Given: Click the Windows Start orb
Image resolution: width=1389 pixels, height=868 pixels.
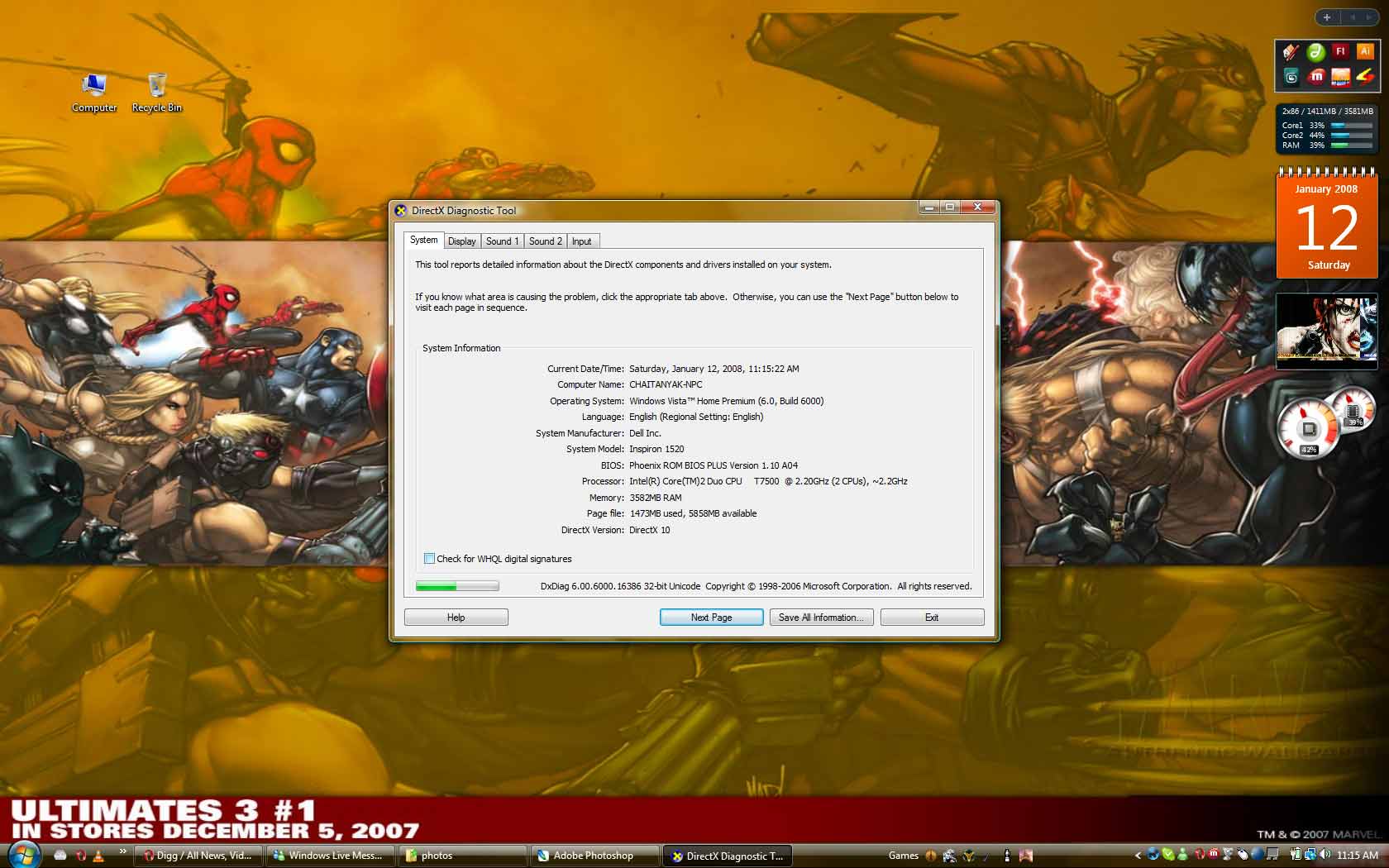Looking at the screenshot, I should pos(24,855).
